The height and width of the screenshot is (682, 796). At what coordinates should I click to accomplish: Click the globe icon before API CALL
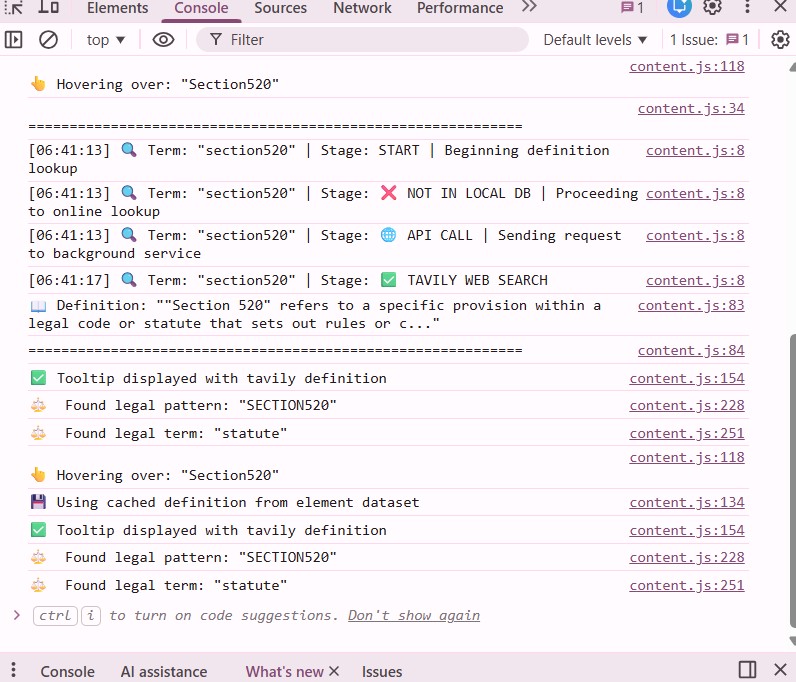[x=388, y=235]
